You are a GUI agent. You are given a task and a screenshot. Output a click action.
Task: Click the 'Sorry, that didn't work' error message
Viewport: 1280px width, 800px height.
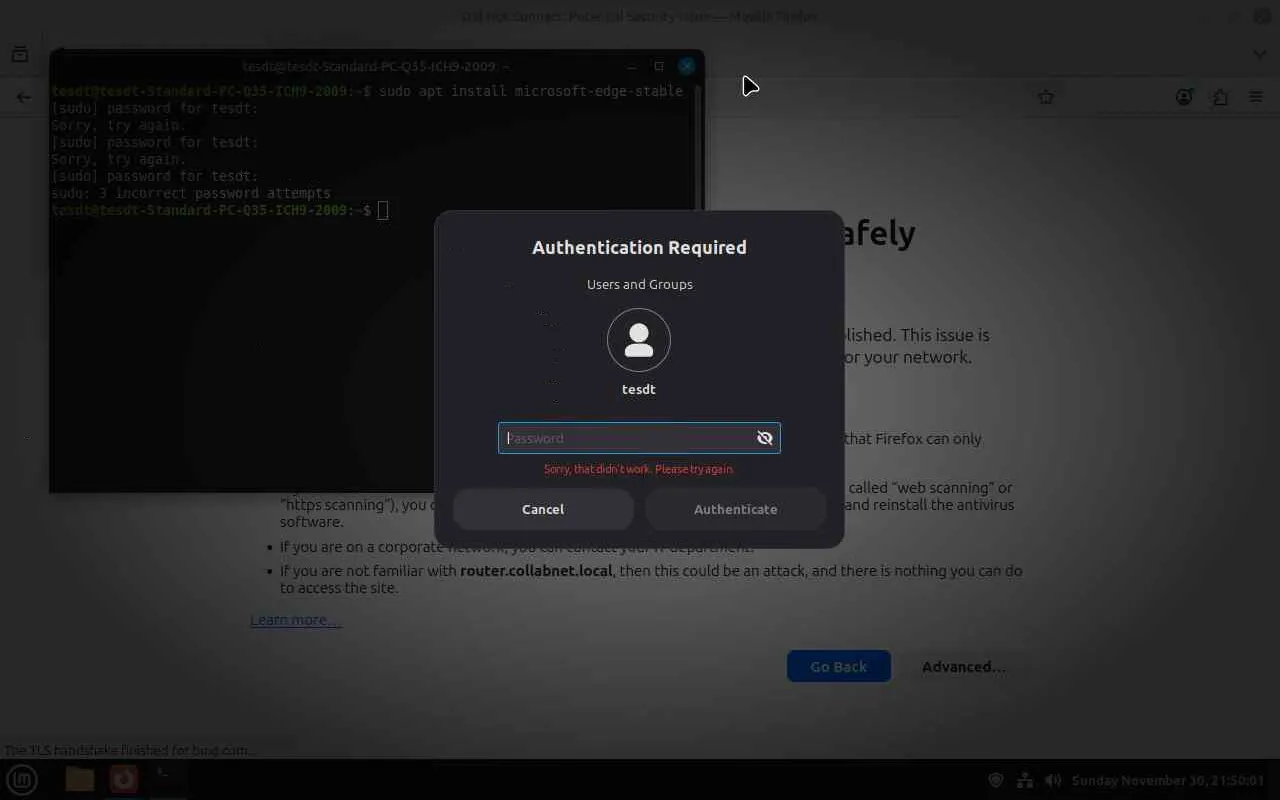coord(638,469)
